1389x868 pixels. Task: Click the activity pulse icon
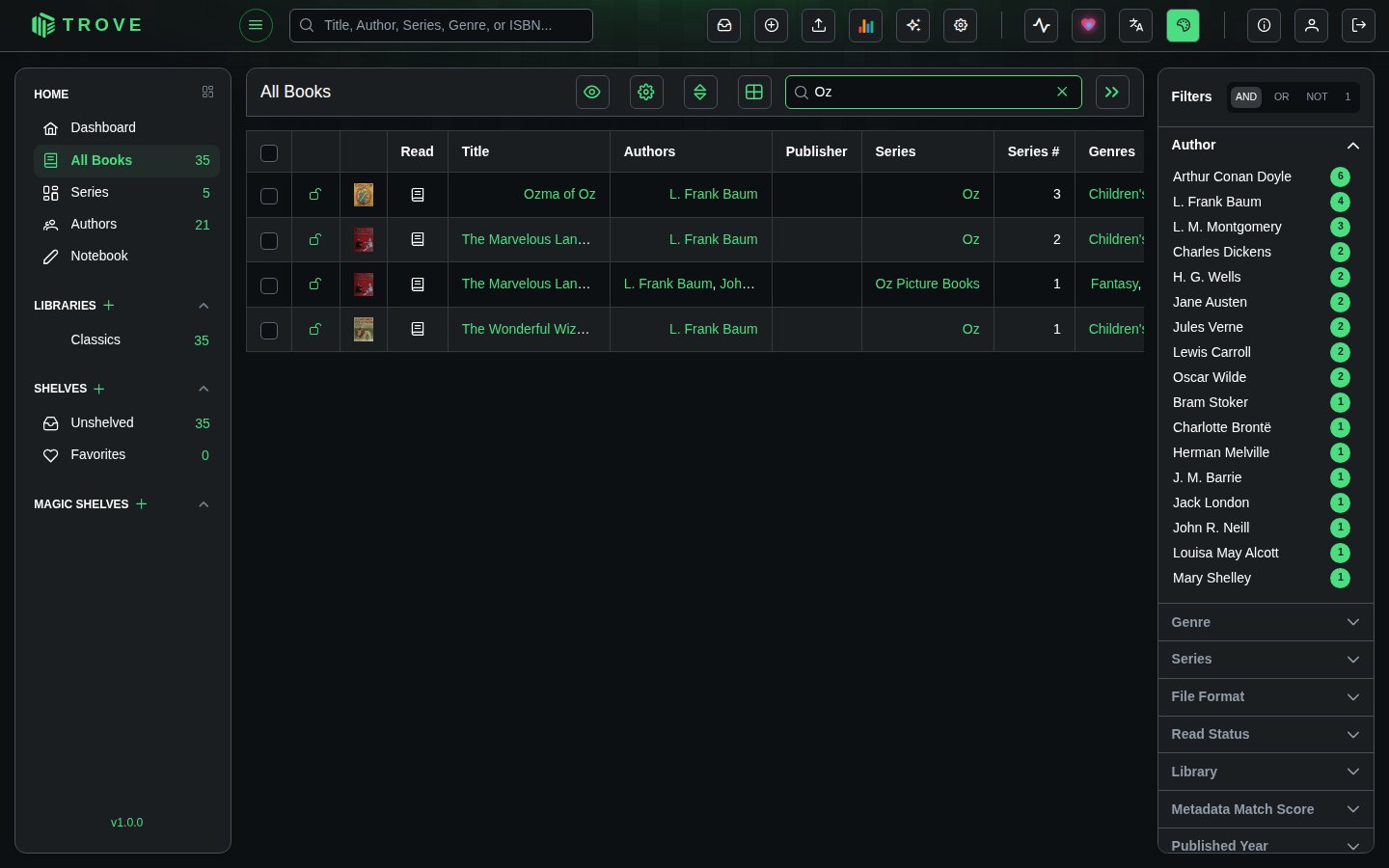point(1042,25)
